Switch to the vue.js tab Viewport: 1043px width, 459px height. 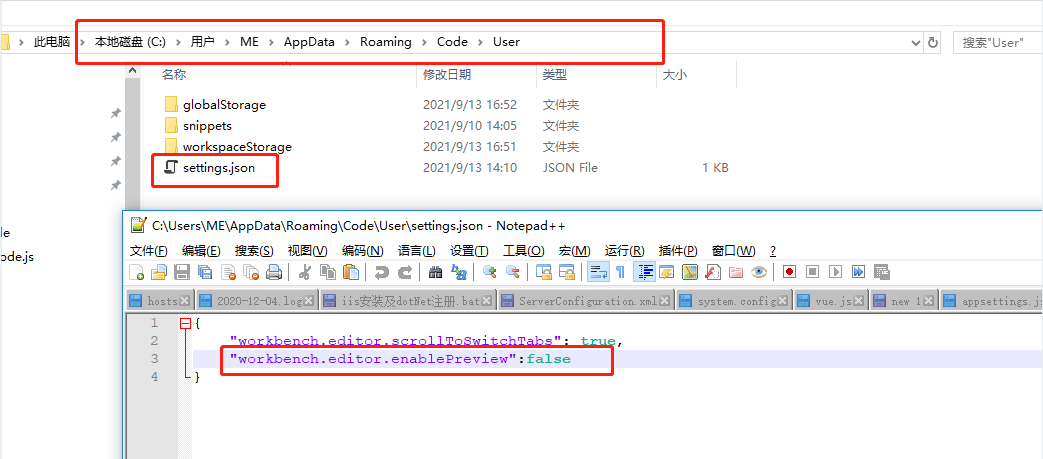point(831,301)
